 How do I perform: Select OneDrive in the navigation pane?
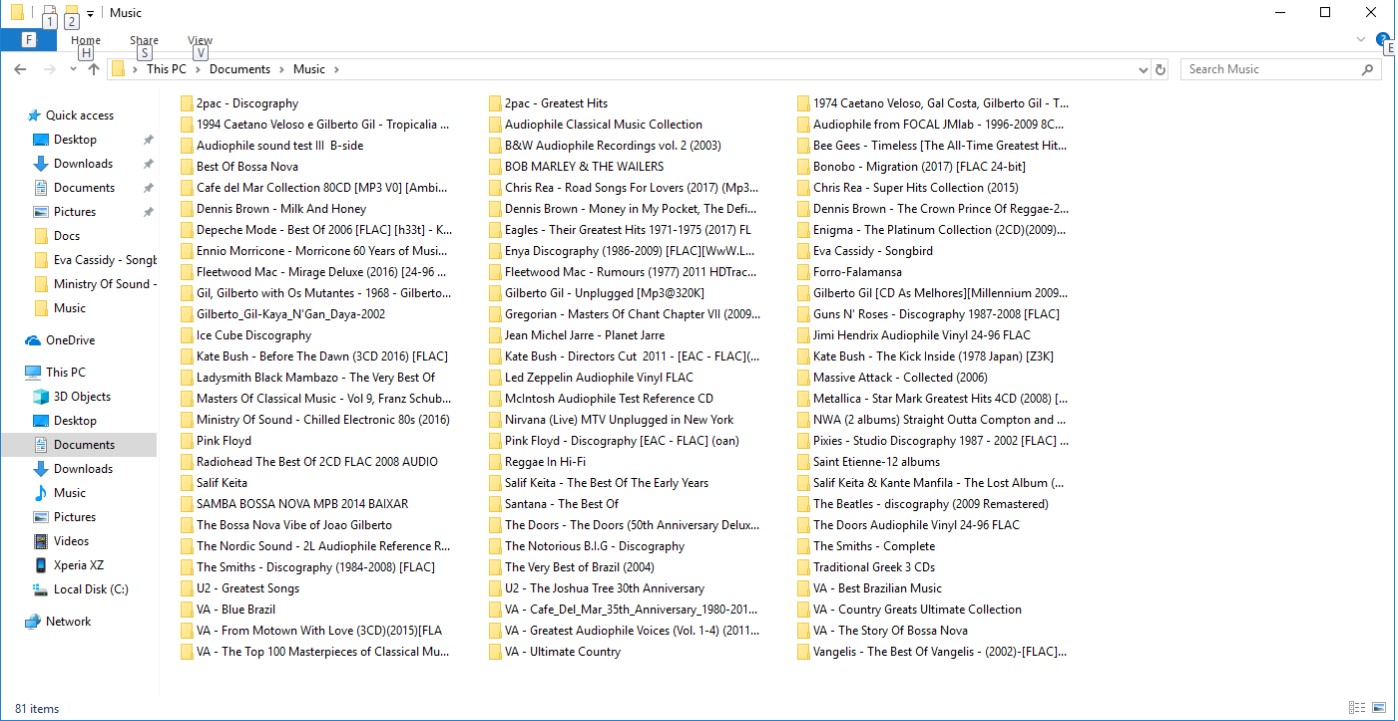click(70, 340)
